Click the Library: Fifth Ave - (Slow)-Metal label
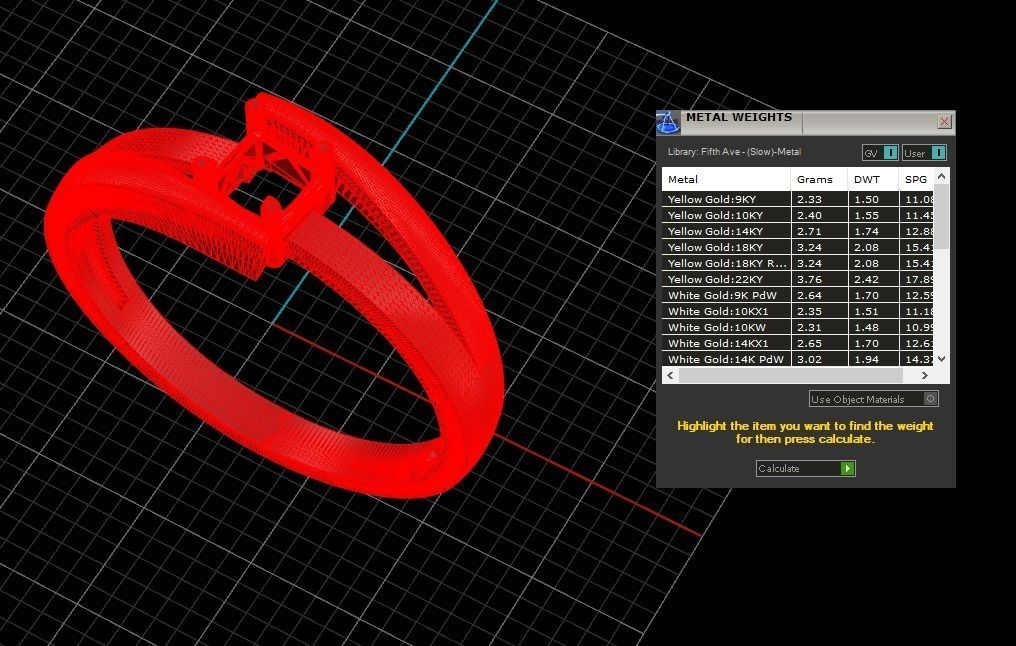 [734, 152]
